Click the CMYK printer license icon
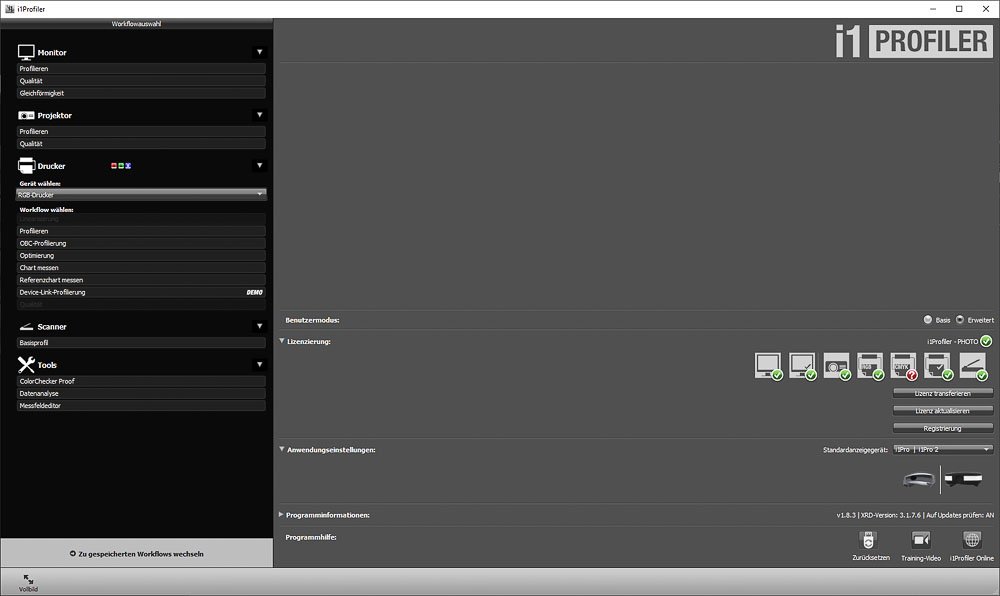 click(x=904, y=366)
